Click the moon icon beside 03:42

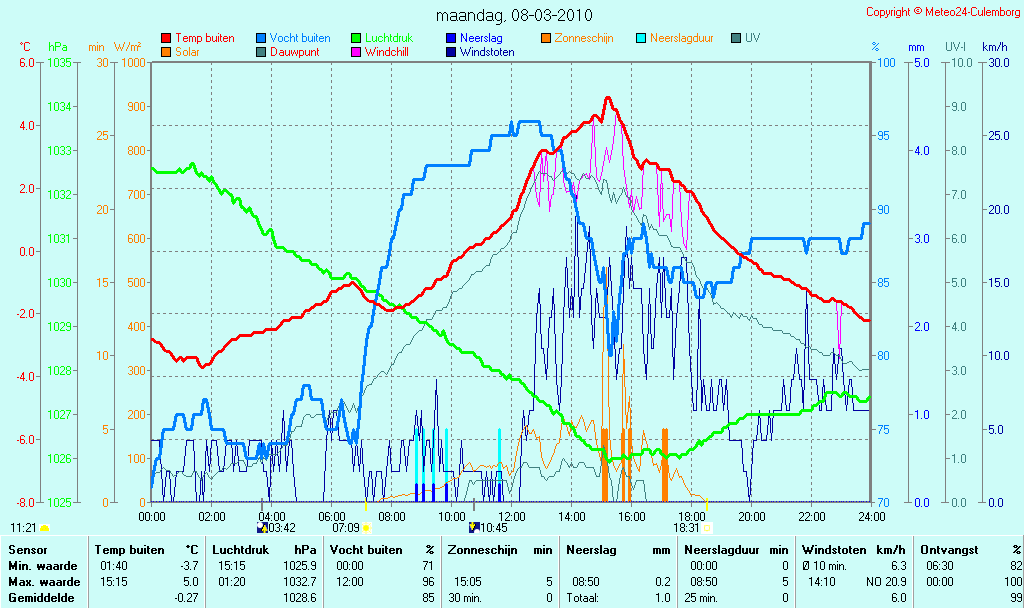263,528
